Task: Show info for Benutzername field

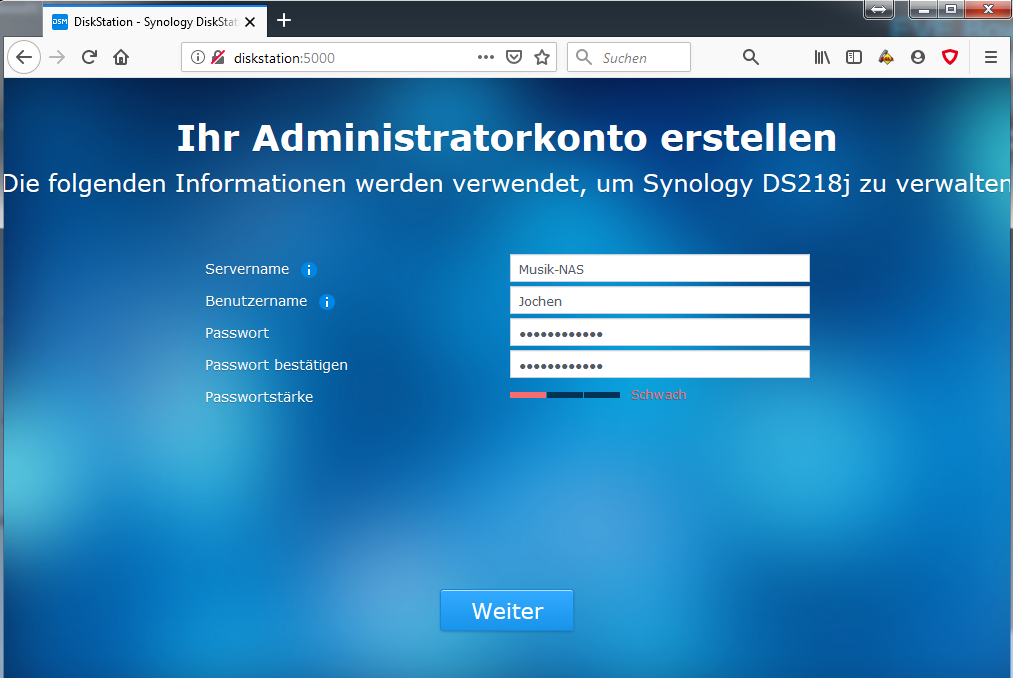Action: (327, 302)
